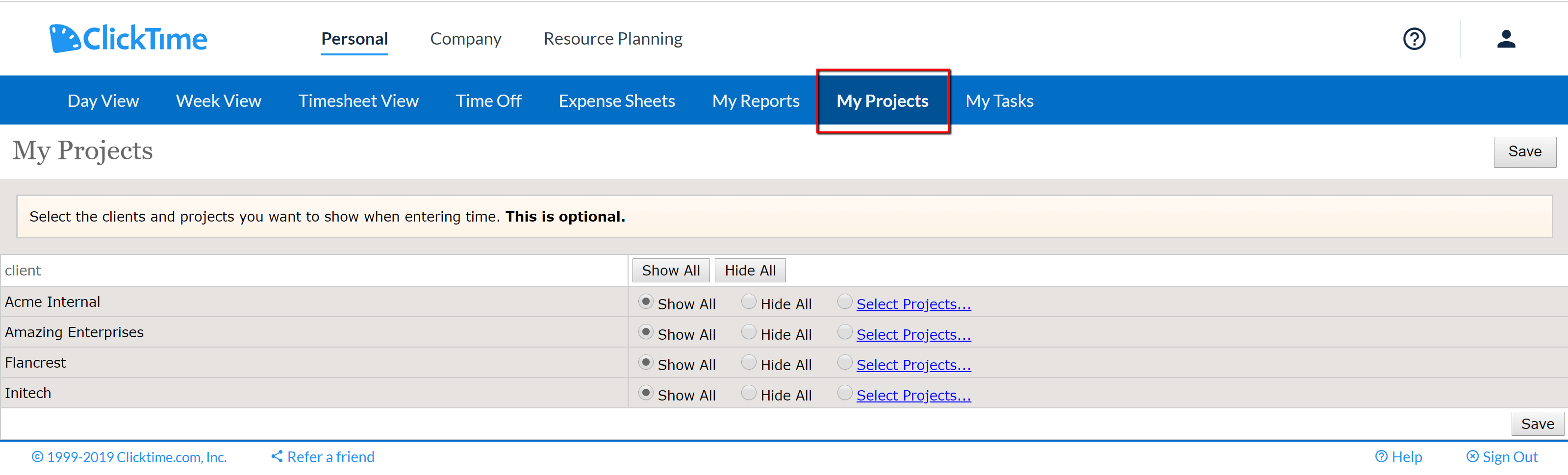Image resolution: width=1568 pixels, height=475 pixels.
Task: Select Hide All for Flancrest
Action: click(749, 362)
